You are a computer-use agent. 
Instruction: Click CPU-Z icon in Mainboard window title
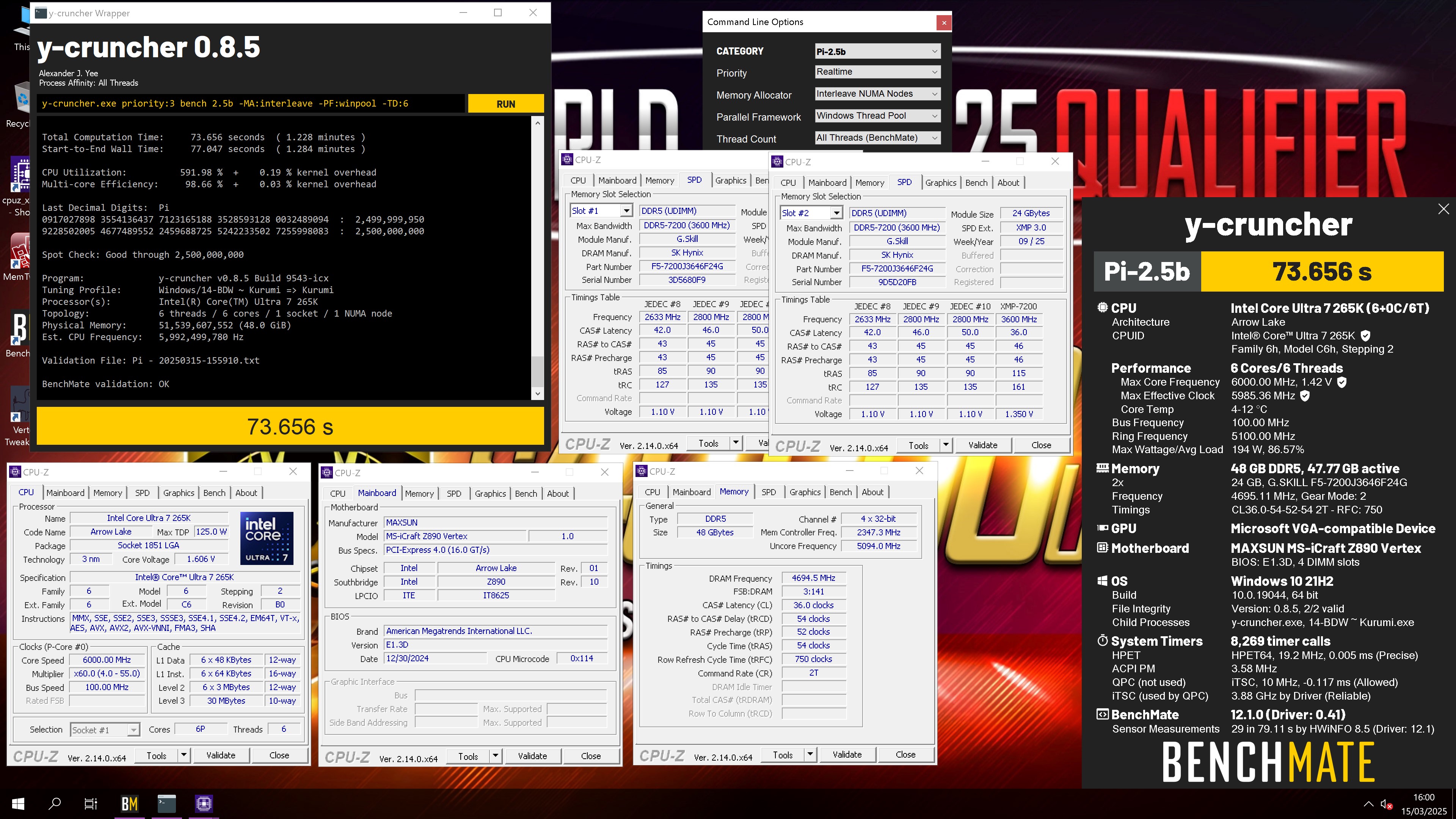[327, 472]
